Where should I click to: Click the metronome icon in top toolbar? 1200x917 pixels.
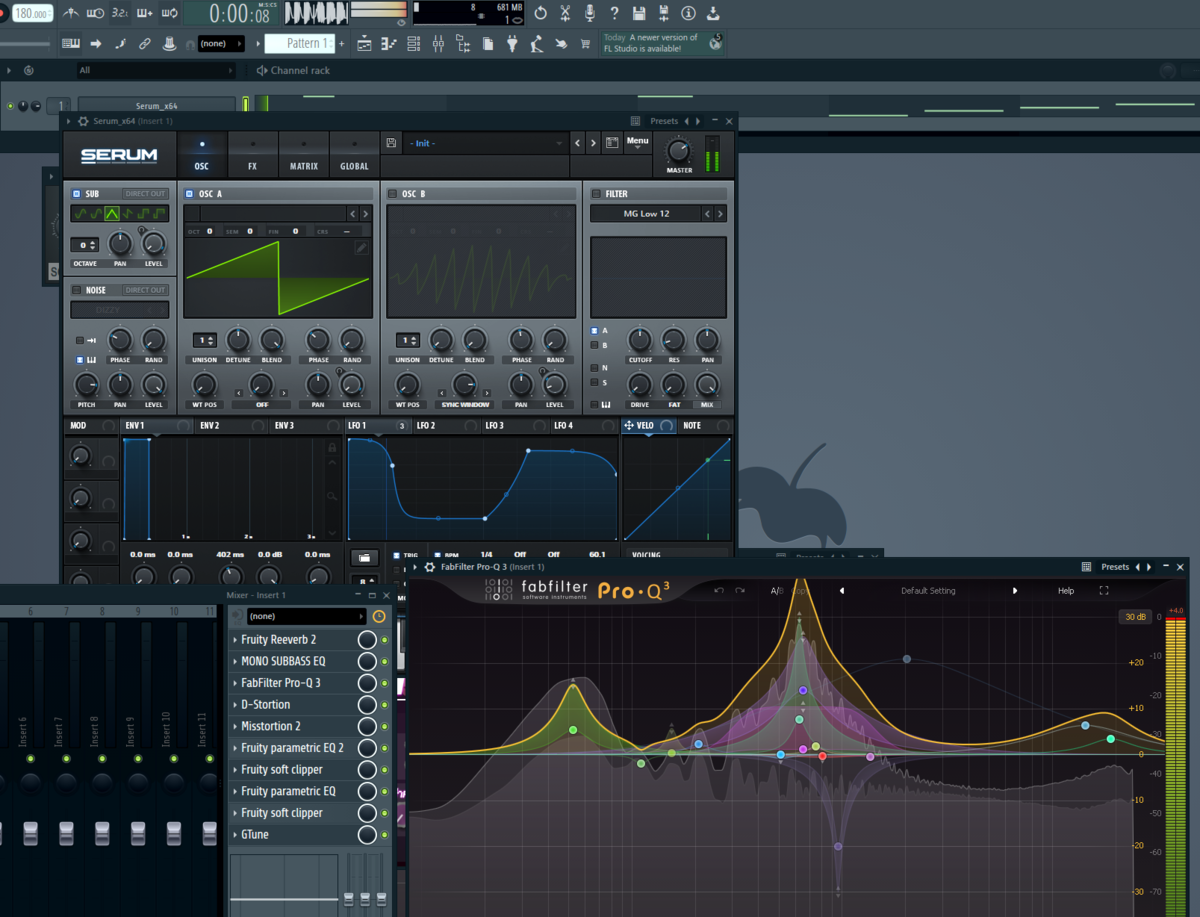pos(71,13)
